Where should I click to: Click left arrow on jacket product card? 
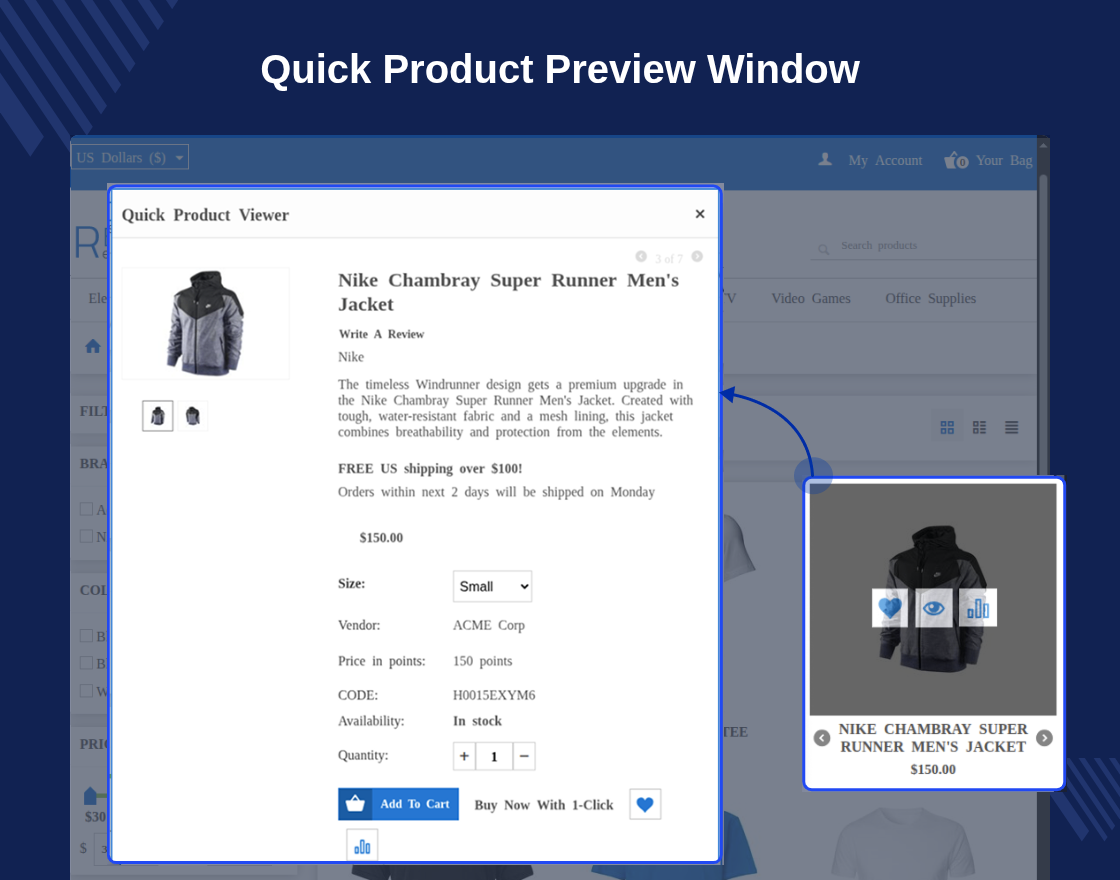822,738
